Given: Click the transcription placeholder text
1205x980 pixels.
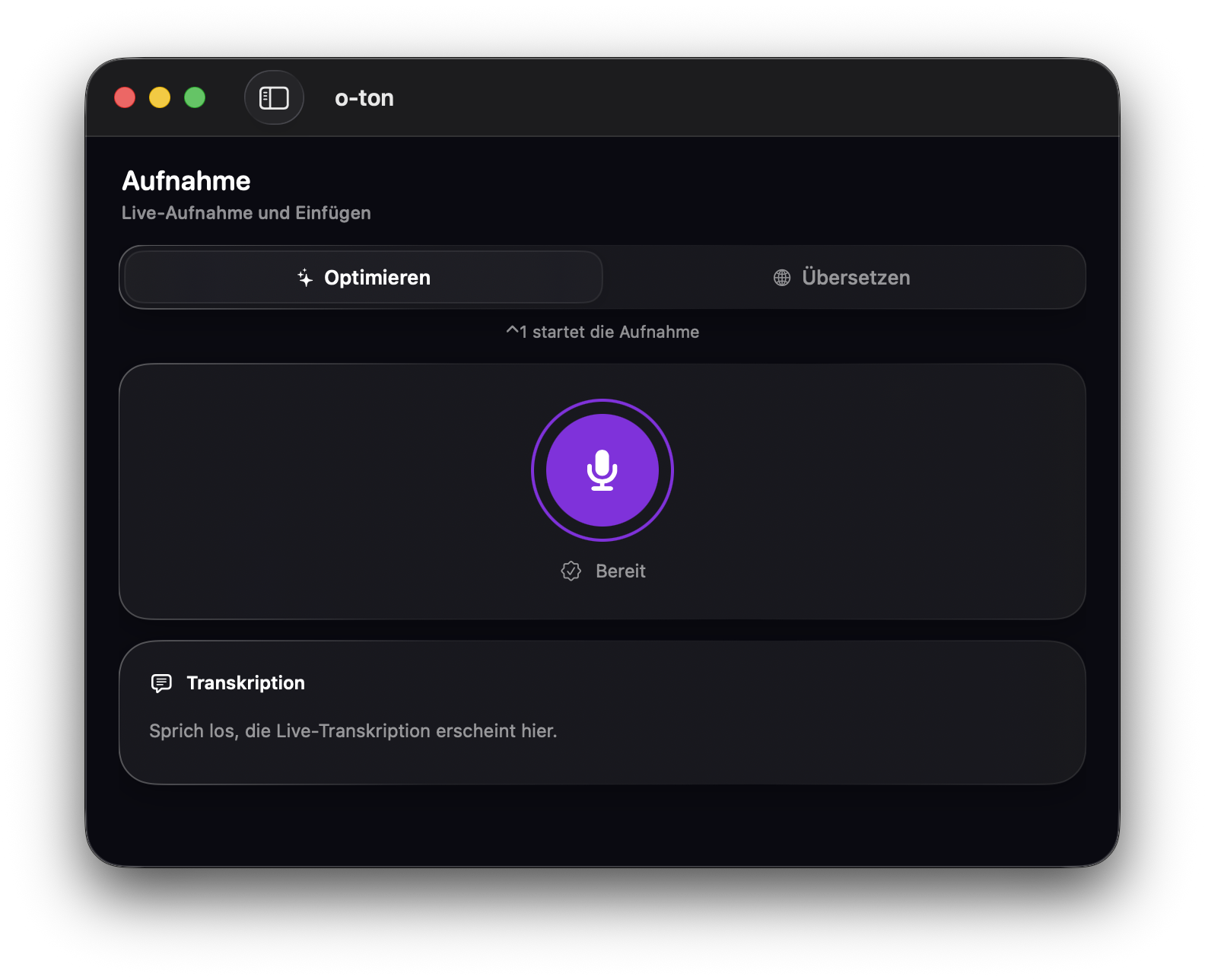Looking at the screenshot, I should 353,730.
